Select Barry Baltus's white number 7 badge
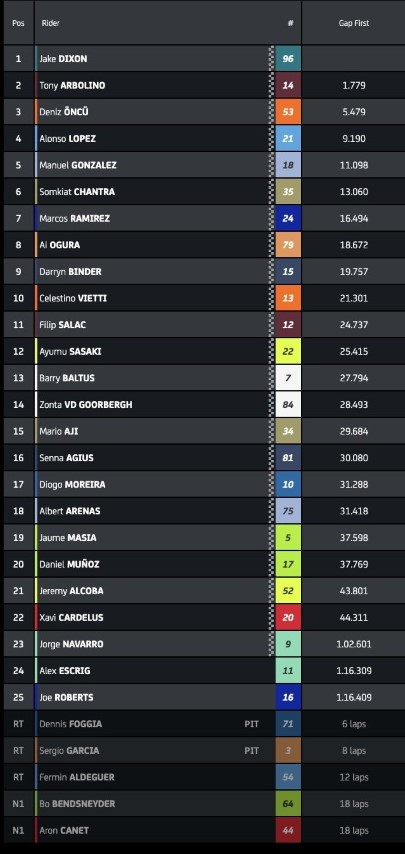This screenshot has width=405, height=854. click(288, 378)
